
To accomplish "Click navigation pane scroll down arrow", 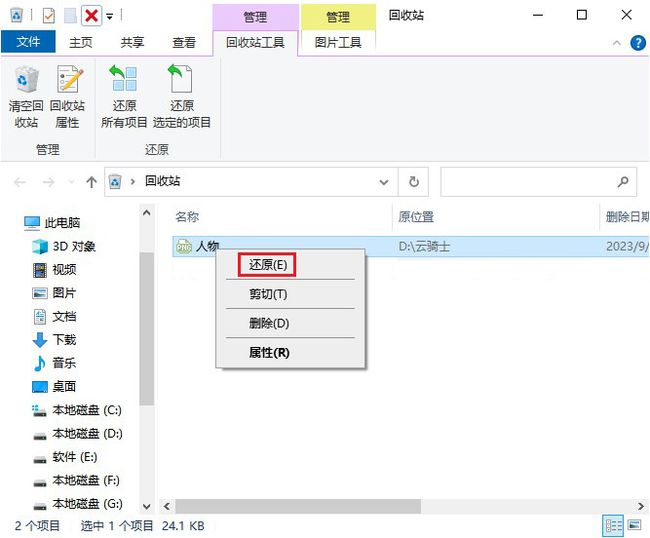I will tap(147, 506).
